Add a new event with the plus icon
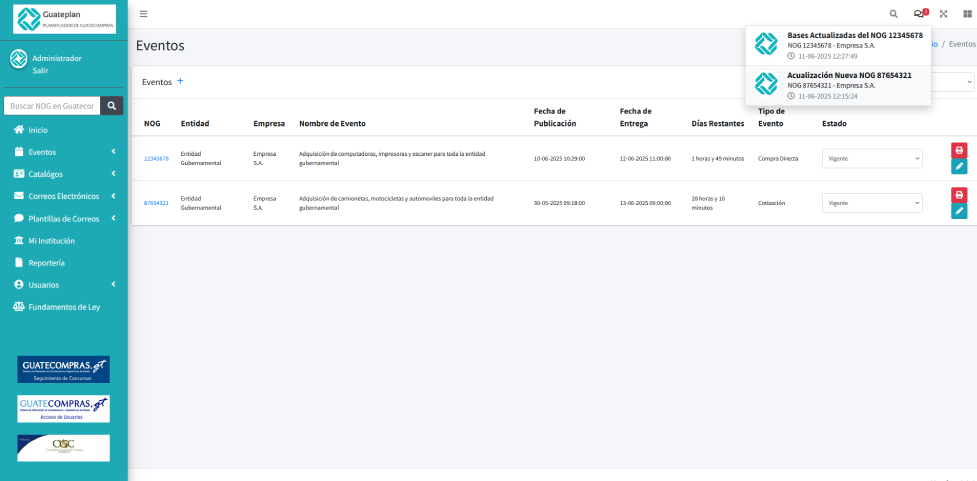The width and height of the screenshot is (977, 481). (180, 81)
